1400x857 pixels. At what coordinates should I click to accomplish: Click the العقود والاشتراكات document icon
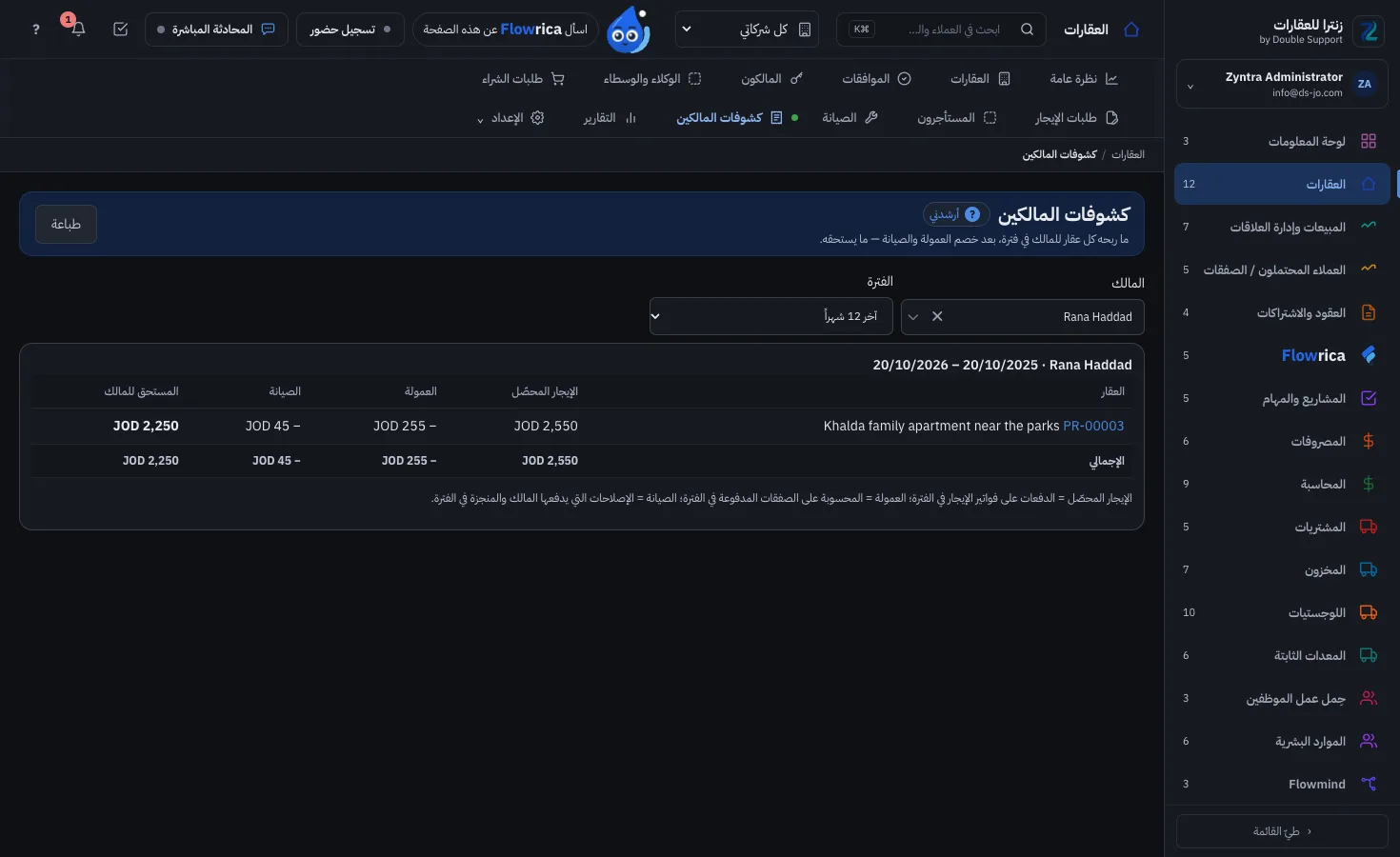coord(1369,312)
